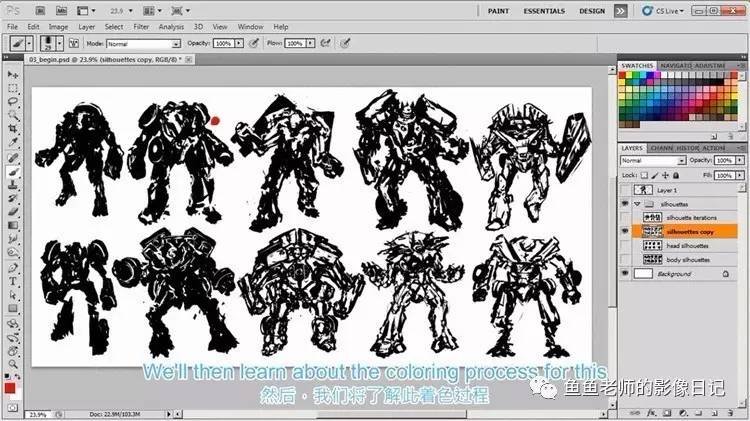Hide the silhouettes copy layer
Screen dimensions: 750x421
pos(625,232)
